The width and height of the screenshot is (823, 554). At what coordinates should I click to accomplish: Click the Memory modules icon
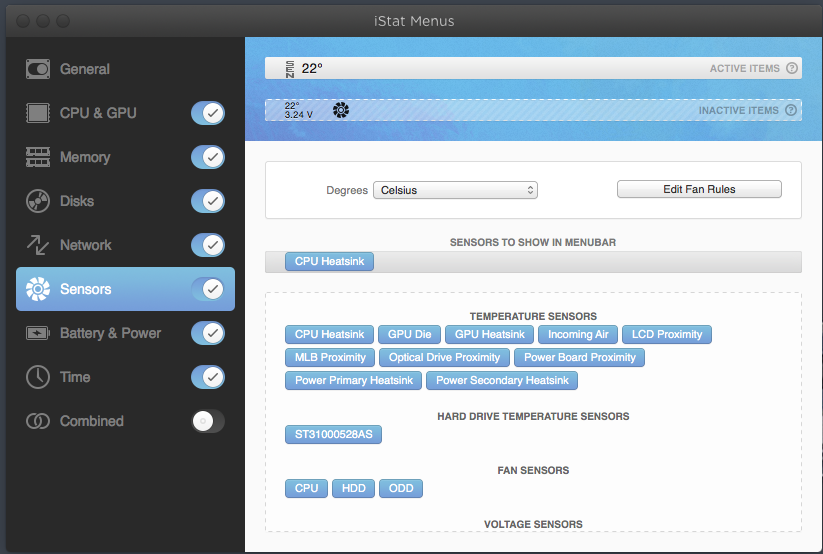pos(38,157)
